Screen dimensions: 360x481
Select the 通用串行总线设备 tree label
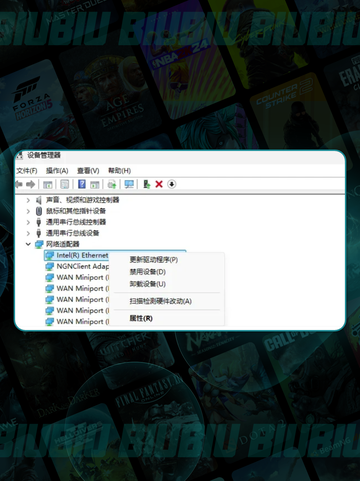tap(72, 233)
